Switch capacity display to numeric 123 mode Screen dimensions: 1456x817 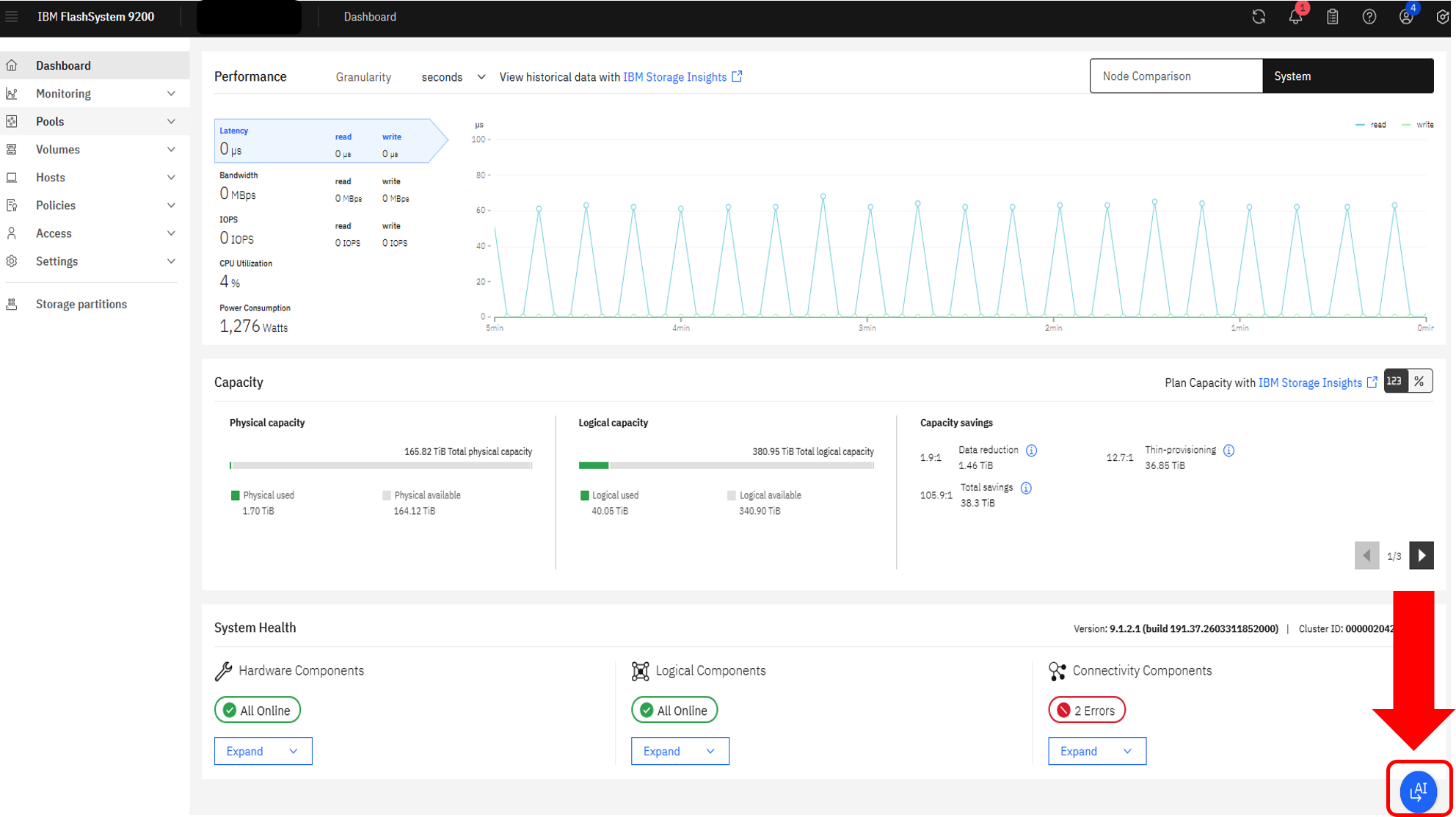pyautogui.click(x=1395, y=381)
